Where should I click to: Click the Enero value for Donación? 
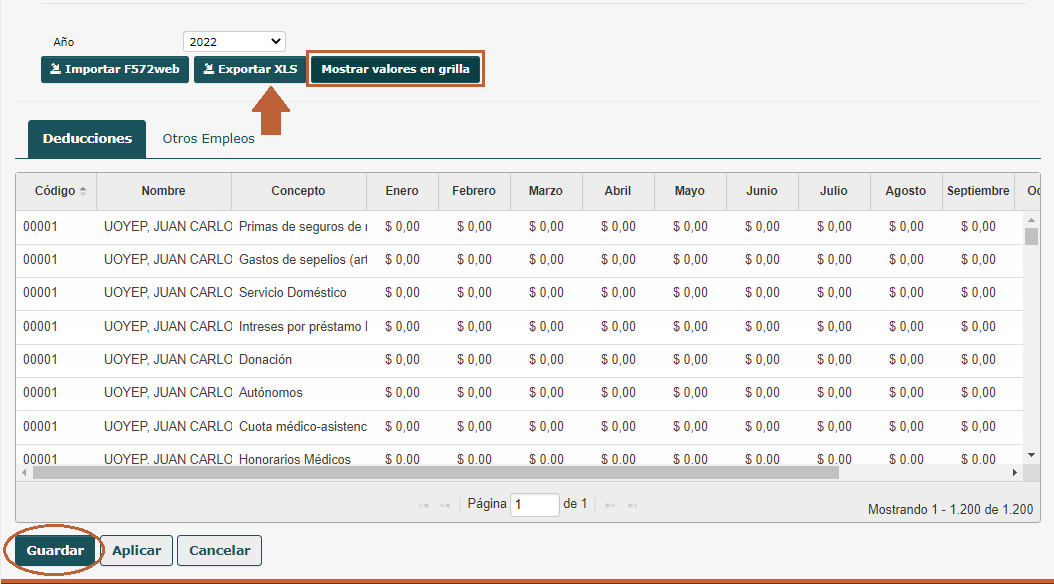click(402, 360)
